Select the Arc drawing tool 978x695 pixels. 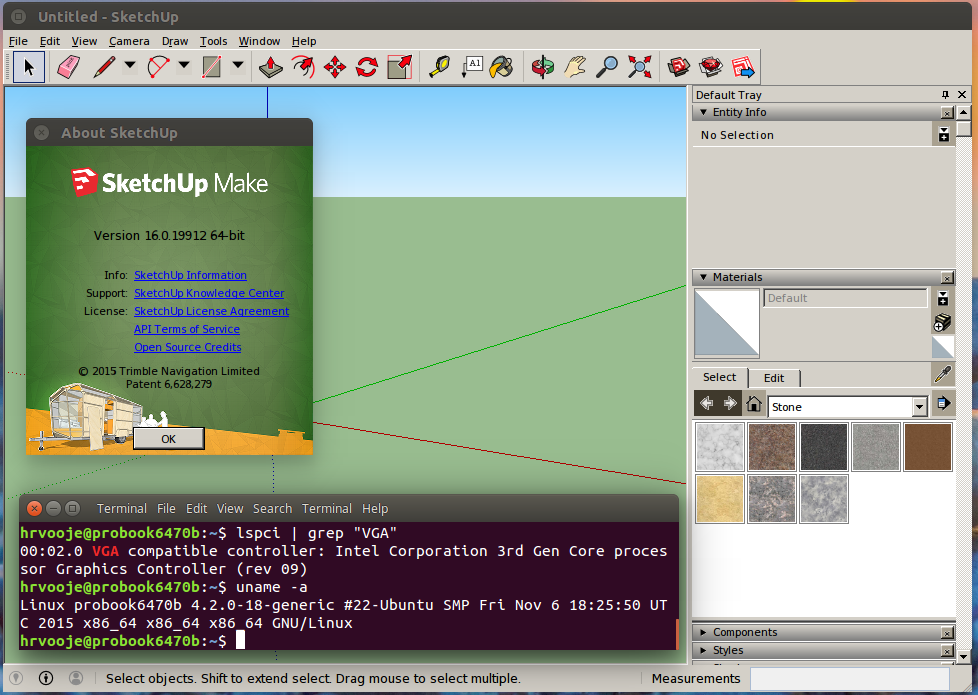(x=158, y=67)
